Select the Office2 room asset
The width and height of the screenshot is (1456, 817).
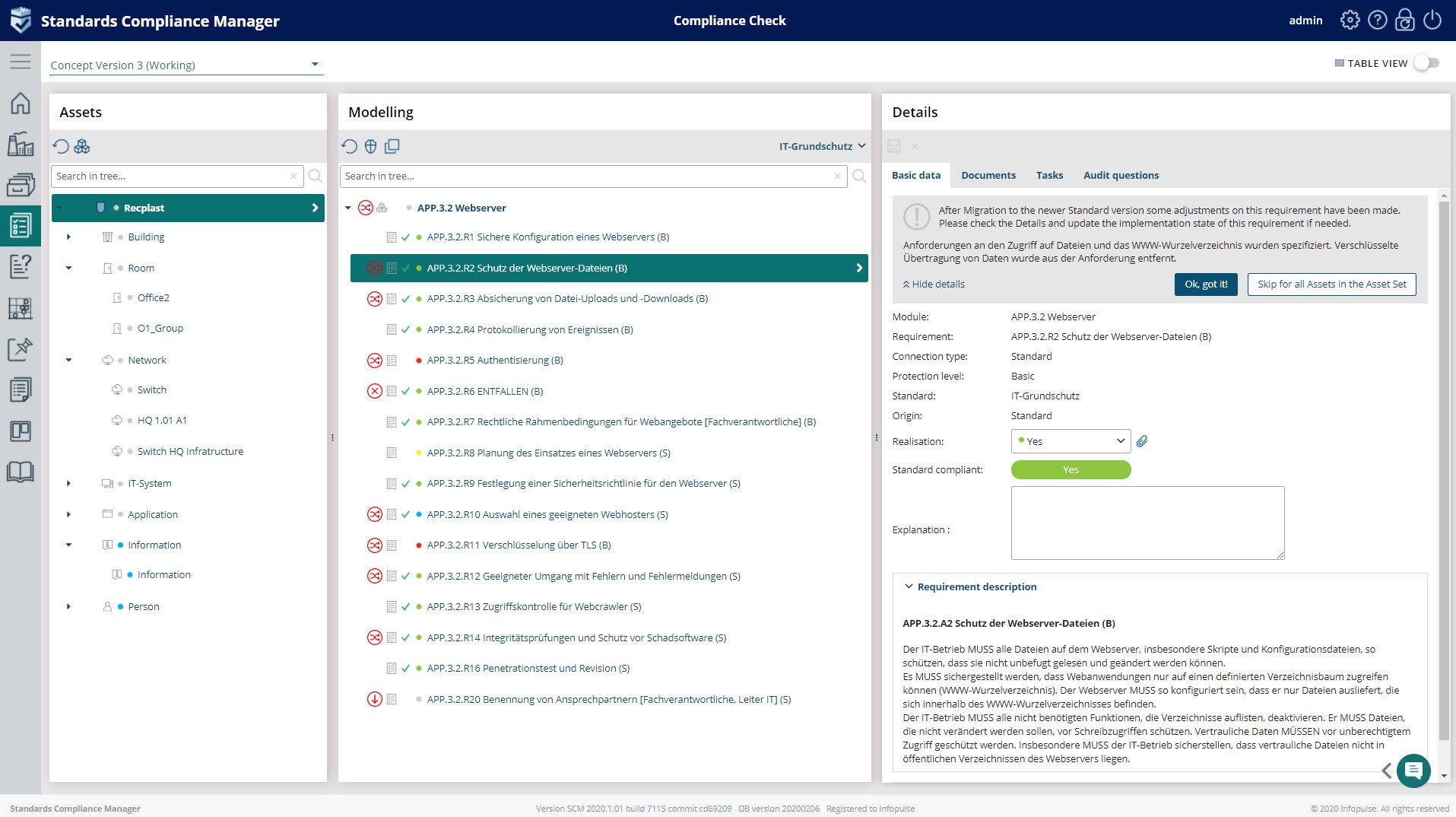(153, 298)
